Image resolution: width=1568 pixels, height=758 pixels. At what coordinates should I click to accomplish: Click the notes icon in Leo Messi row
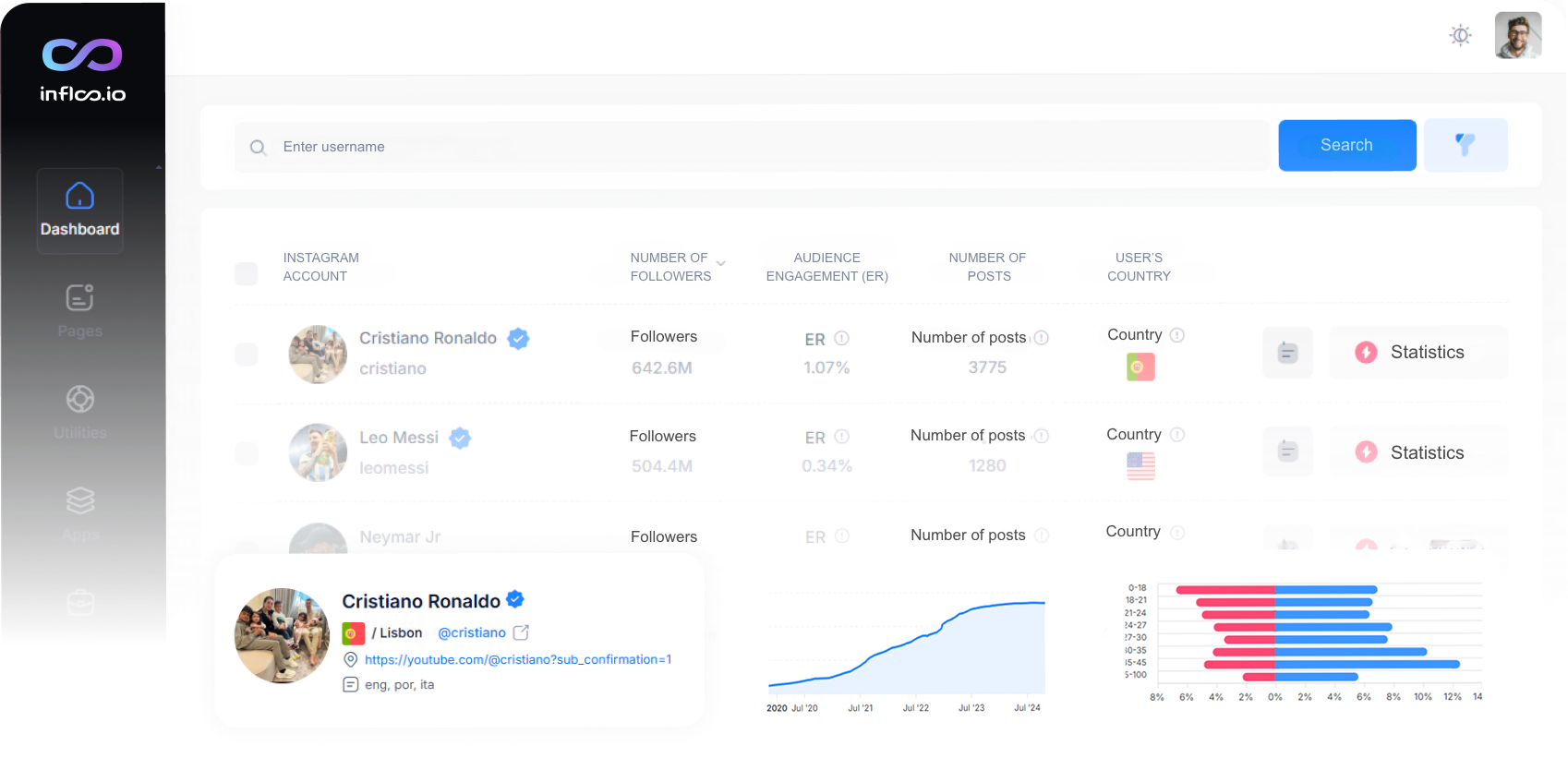[x=1287, y=451]
